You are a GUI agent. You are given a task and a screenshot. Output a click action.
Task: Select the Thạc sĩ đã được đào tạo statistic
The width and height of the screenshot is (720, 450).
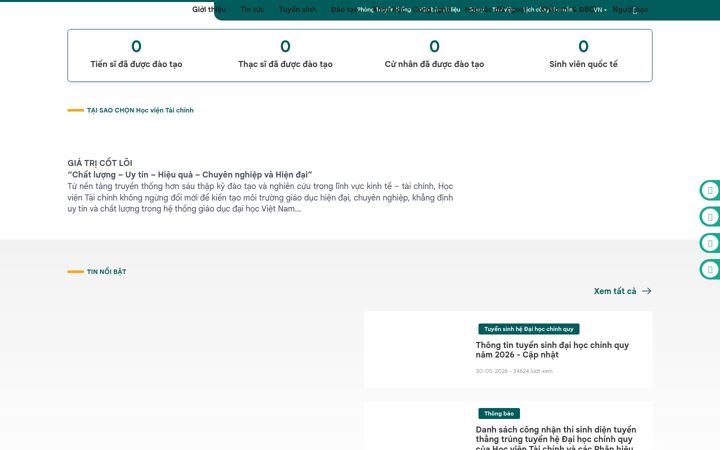(285, 54)
